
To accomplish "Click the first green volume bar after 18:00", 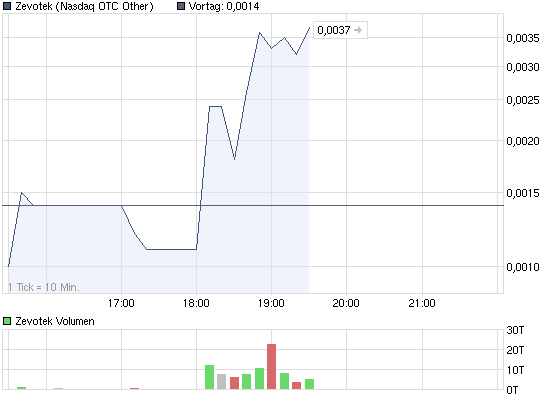I will 209,377.
